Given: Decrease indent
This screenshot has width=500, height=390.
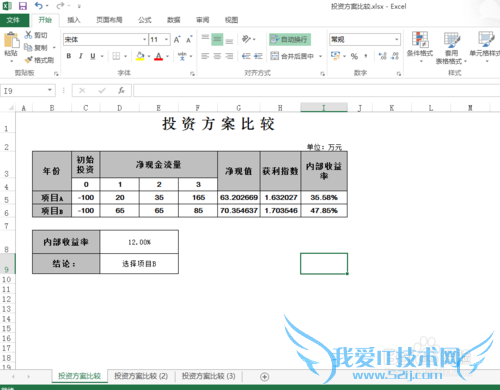Looking at the screenshot, I should (246, 56).
